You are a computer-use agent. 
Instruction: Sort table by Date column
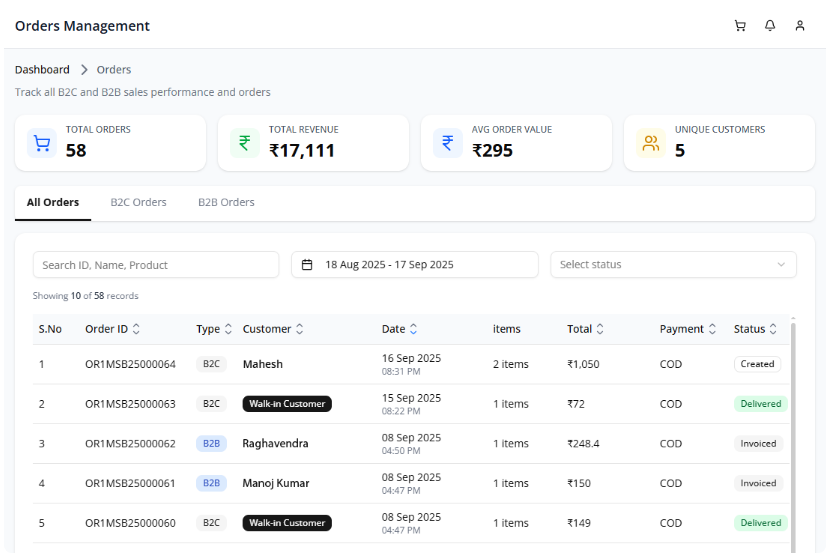point(413,329)
